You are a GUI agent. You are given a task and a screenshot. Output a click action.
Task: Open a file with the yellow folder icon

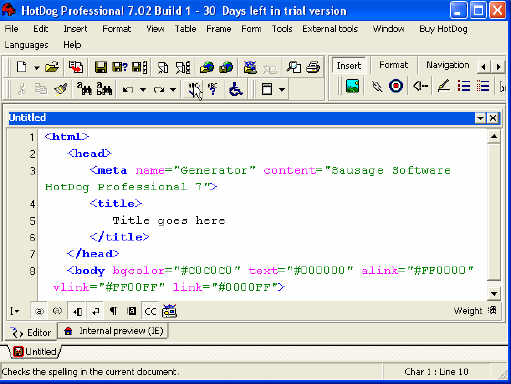(x=52, y=67)
